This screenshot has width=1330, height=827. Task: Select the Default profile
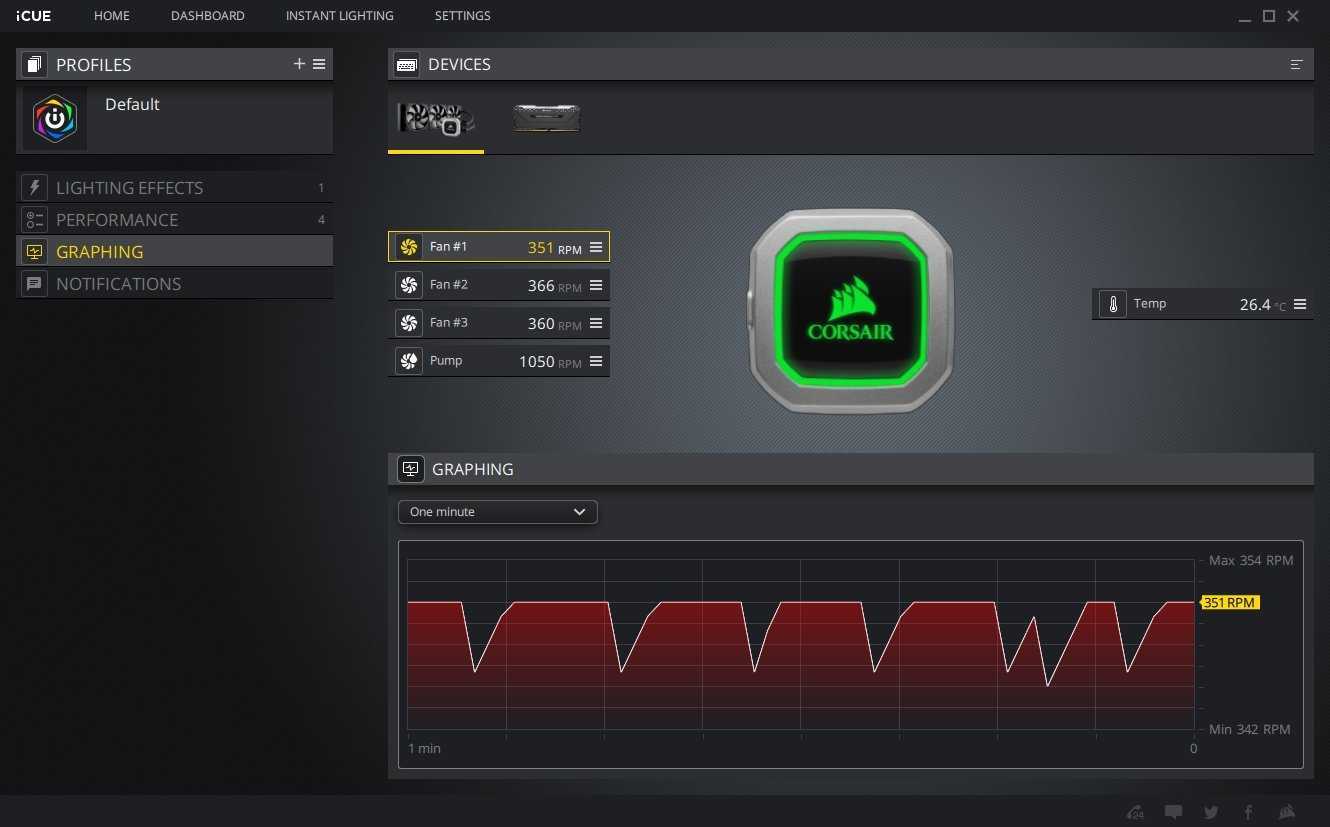point(131,105)
